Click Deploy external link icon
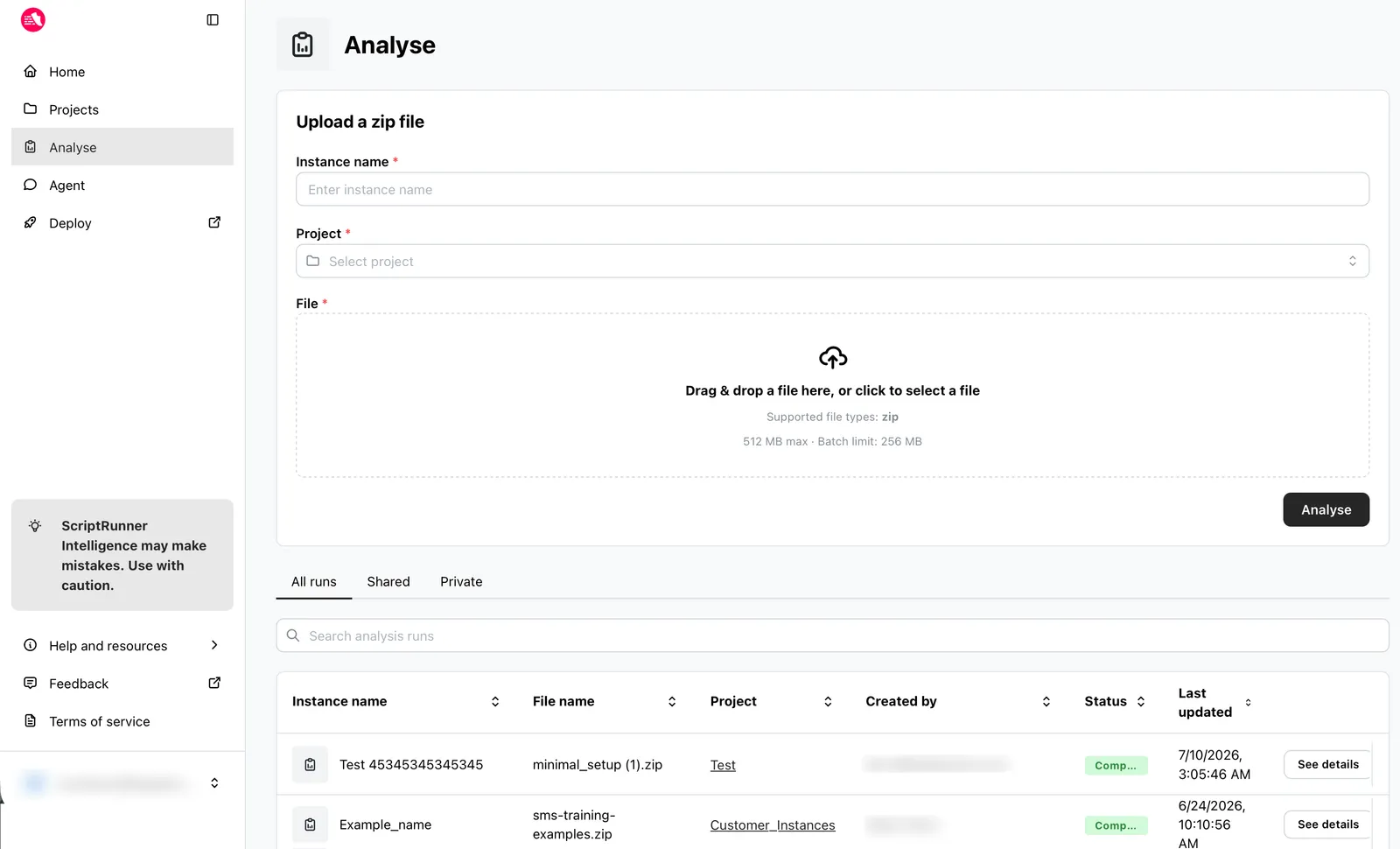Viewport: 1400px width, 849px height. [x=214, y=222]
